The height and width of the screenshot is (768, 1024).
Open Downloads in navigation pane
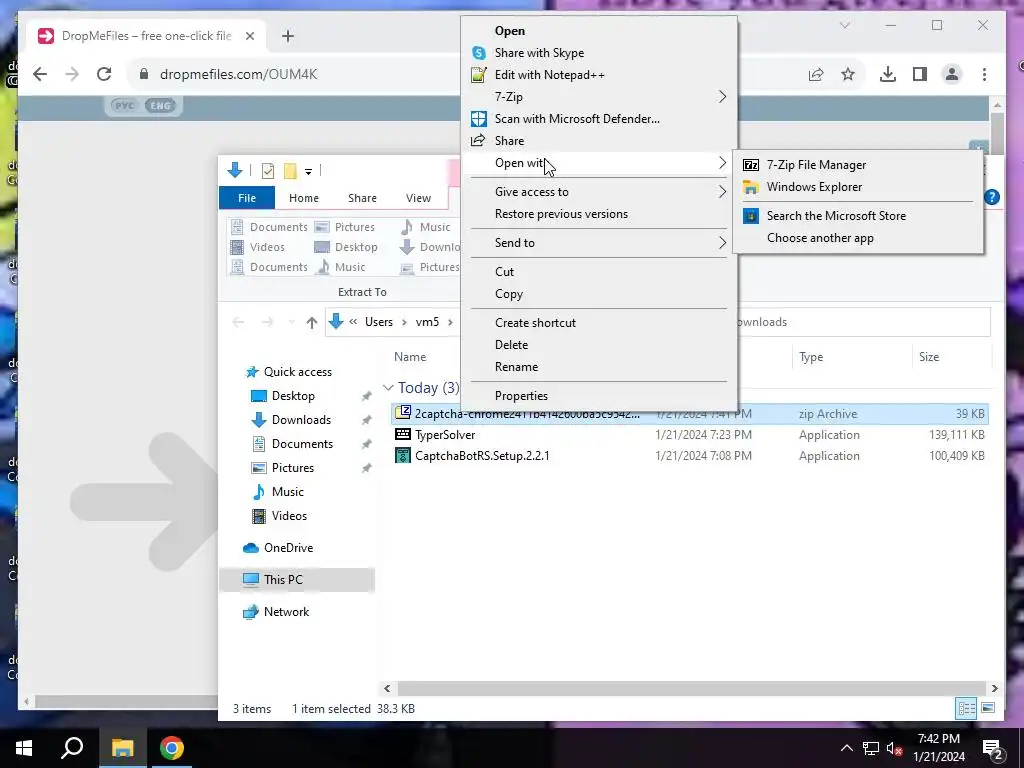[301, 420]
